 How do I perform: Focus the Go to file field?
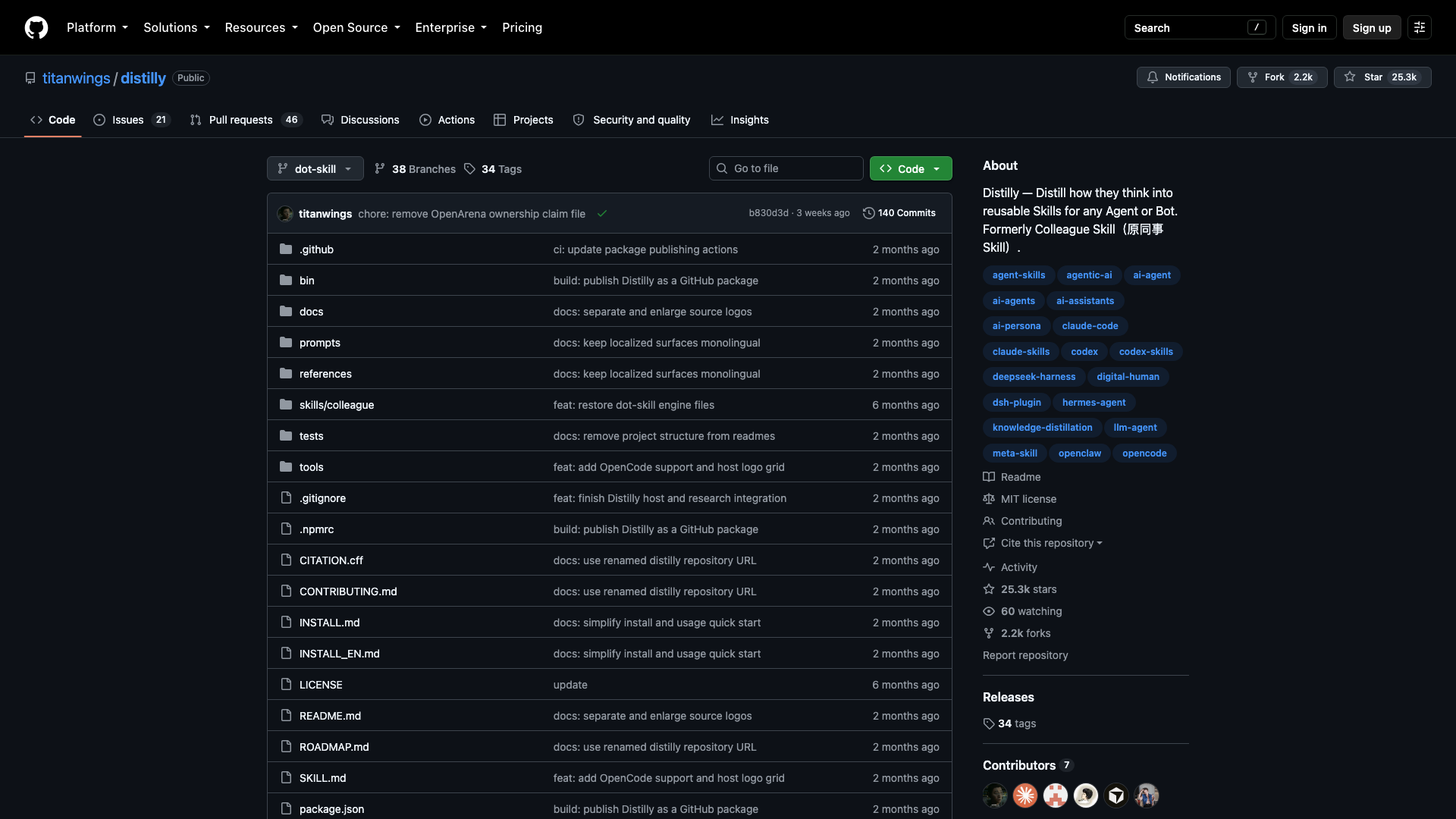pos(786,168)
